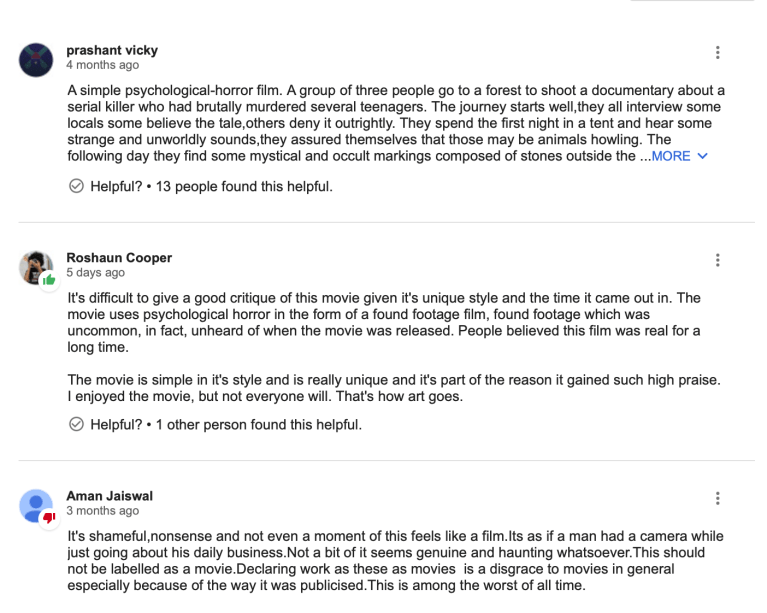
Task: Click "1 other person found this helpful" text
Action: click(x=259, y=425)
